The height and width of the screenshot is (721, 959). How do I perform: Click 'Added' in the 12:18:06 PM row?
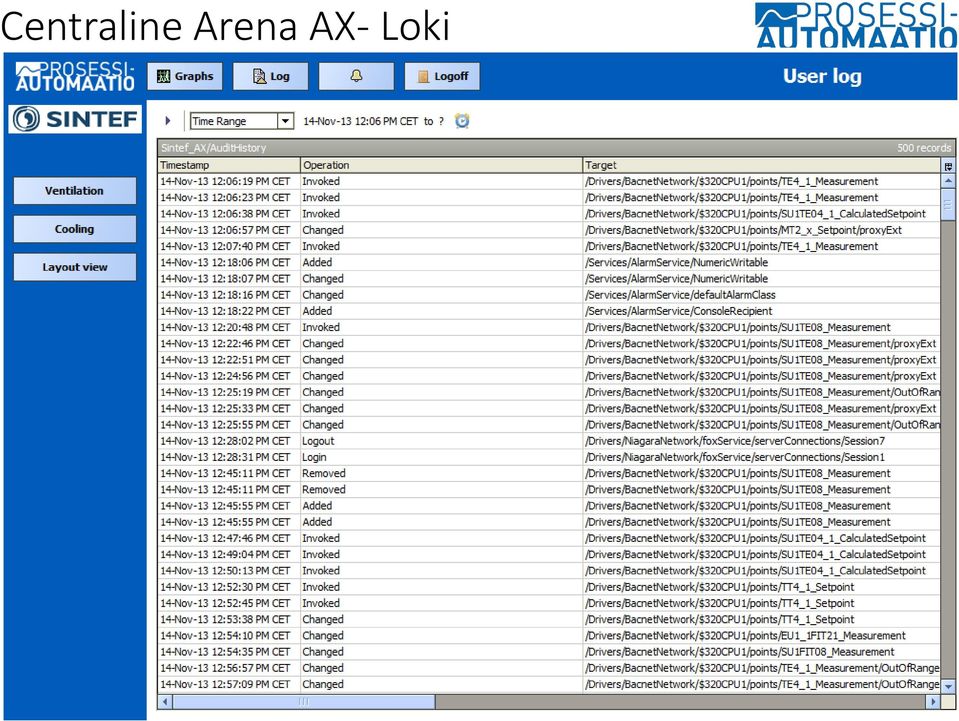pyautogui.click(x=317, y=262)
